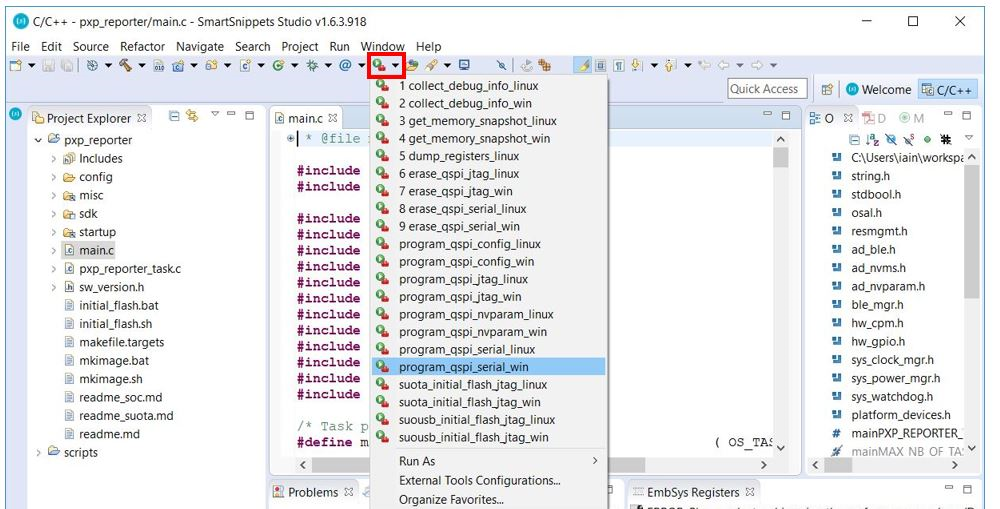Open the External Tools dropdown arrow
The width and height of the screenshot is (1000, 509).
click(x=395, y=65)
